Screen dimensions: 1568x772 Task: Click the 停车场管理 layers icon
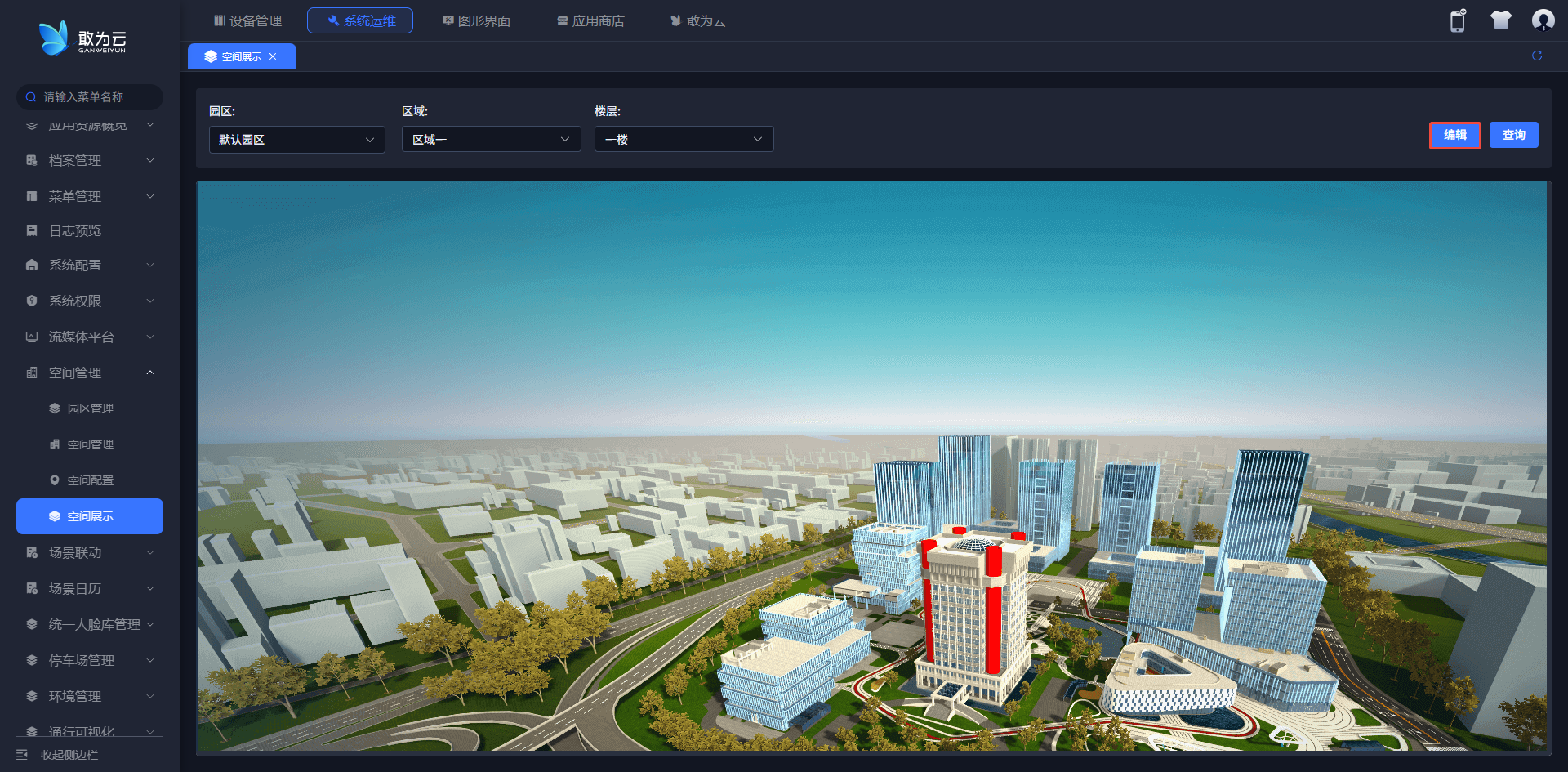coord(32,660)
